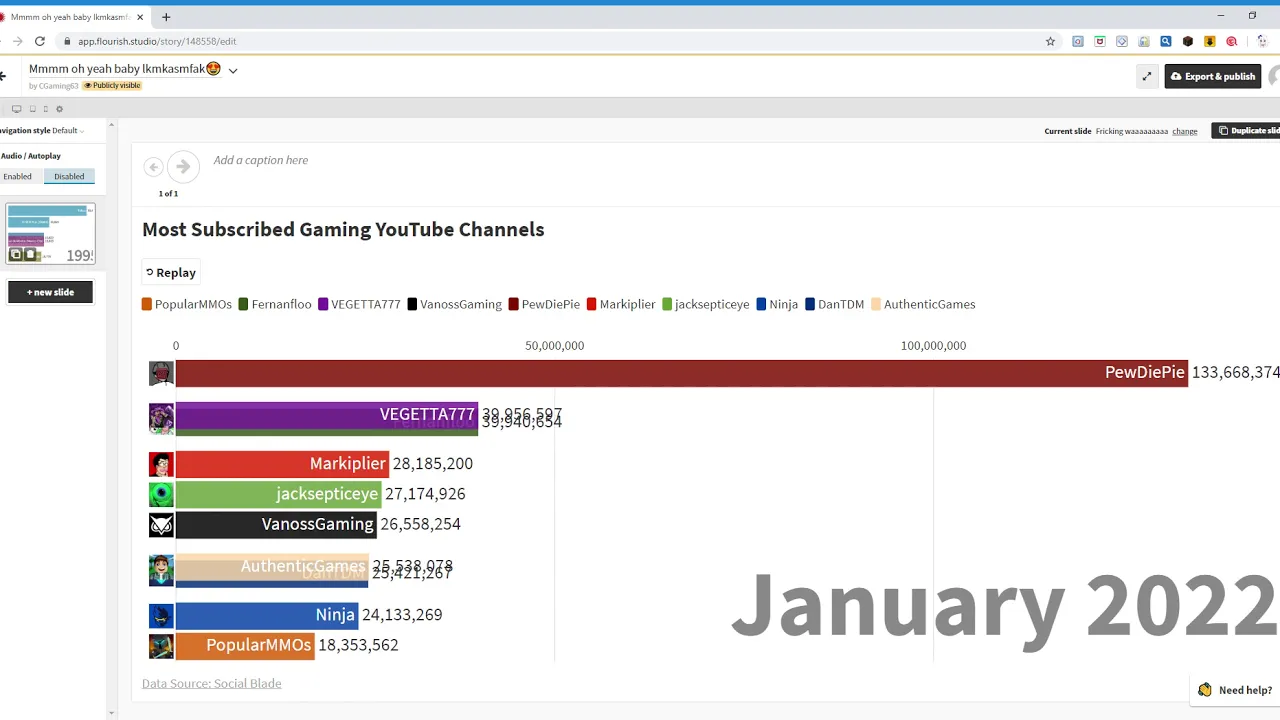
Task: Click the next slide arrow
Action: pyautogui.click(x=183, y=167)
